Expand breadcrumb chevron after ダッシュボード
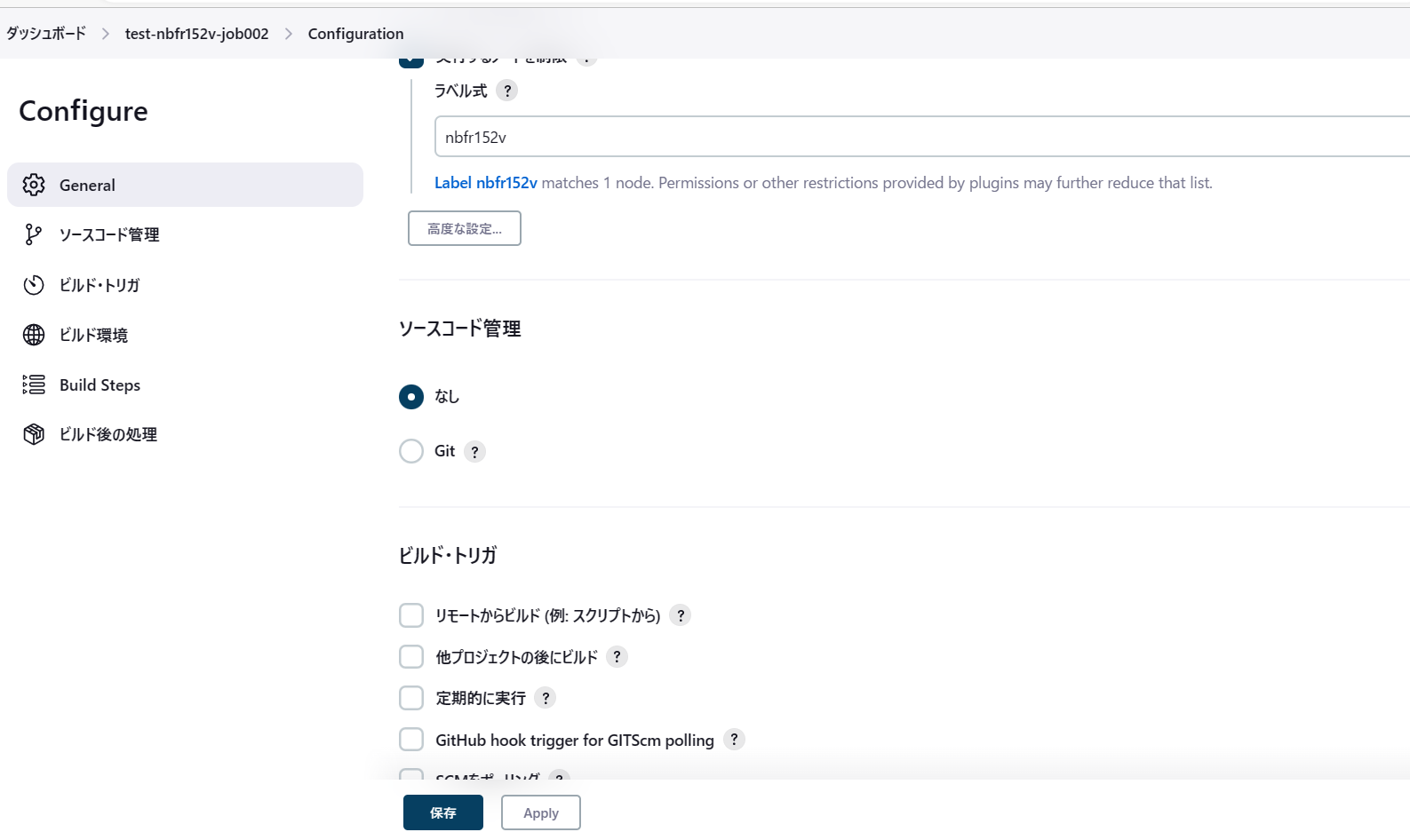This screenshot has height=840, width=1410. click(106, 34)
